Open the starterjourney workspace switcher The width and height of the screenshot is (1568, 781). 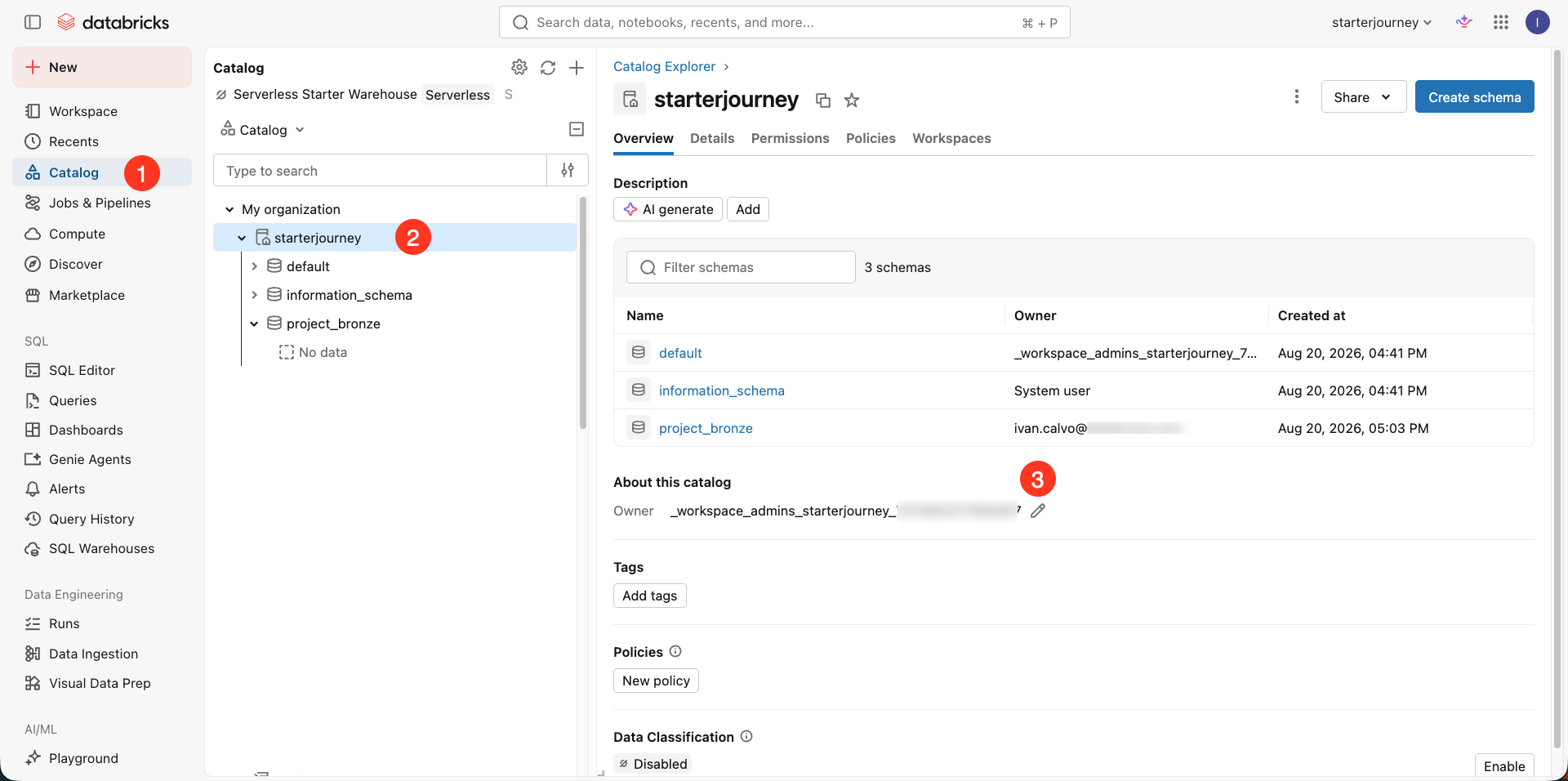[1382, 22]
